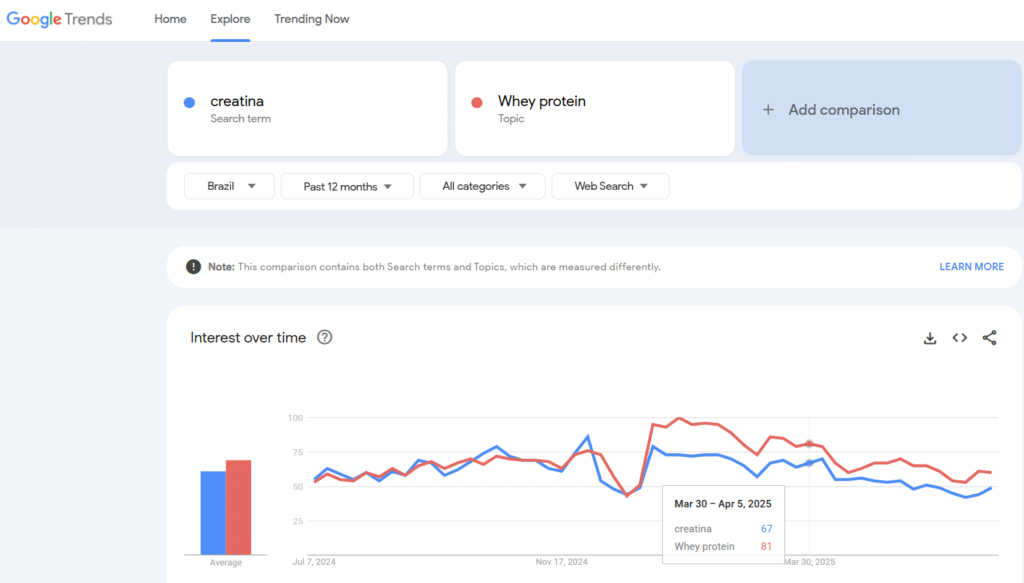Click the plus icon for comparison
This screenshot has height=583, width=1024.
[768, 110]
